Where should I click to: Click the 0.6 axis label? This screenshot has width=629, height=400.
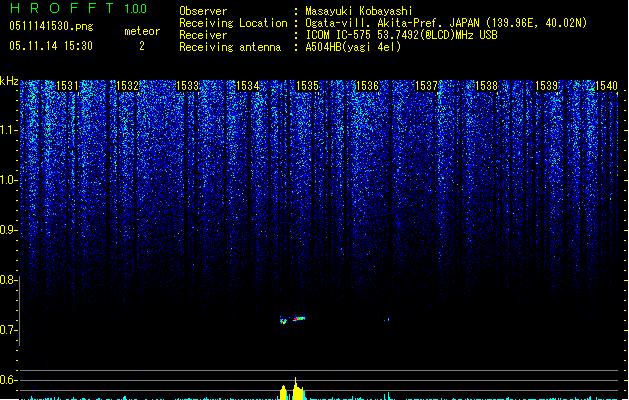point(8,380)
